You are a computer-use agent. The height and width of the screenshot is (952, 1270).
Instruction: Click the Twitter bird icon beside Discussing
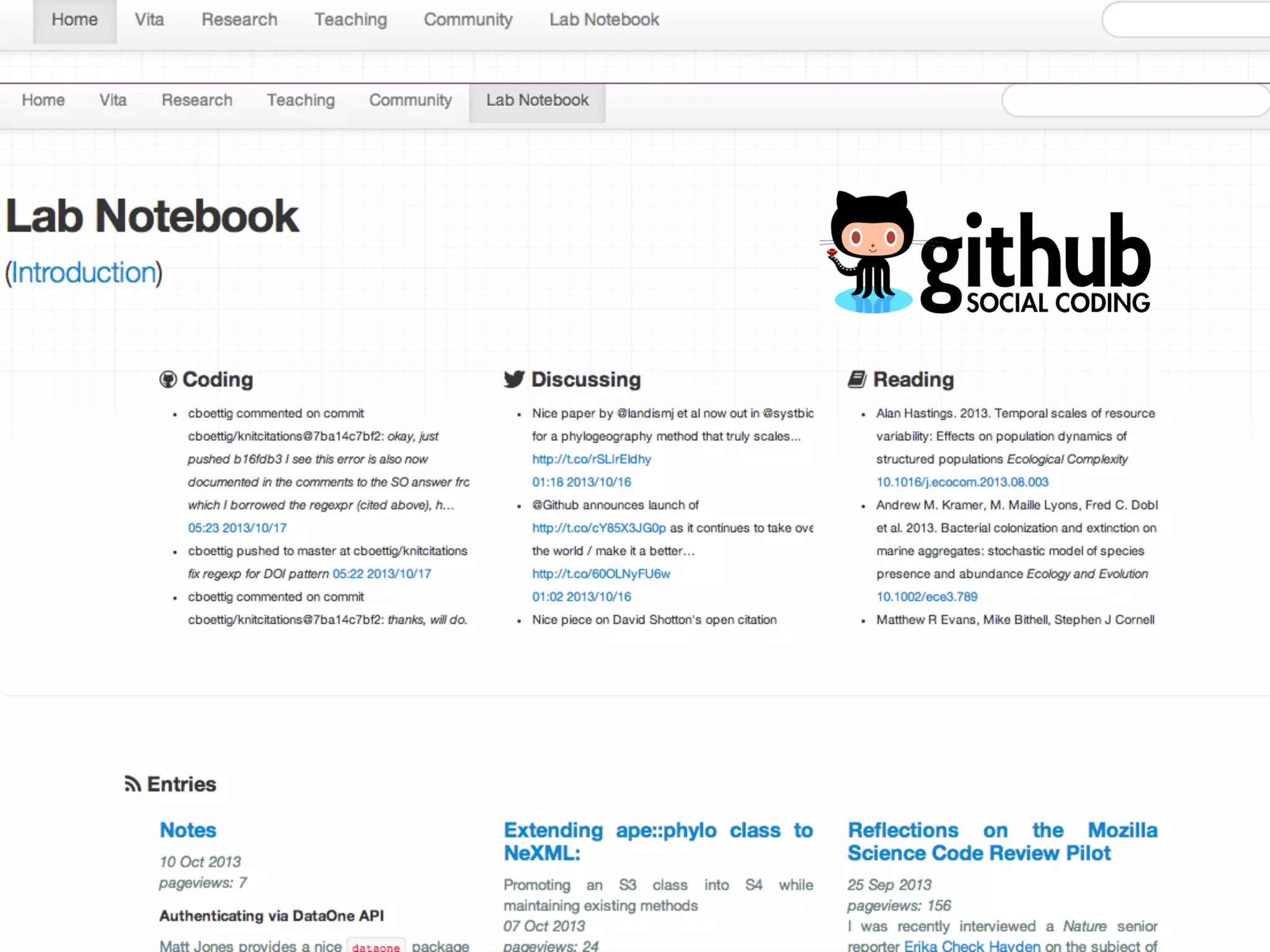(514, 379)
